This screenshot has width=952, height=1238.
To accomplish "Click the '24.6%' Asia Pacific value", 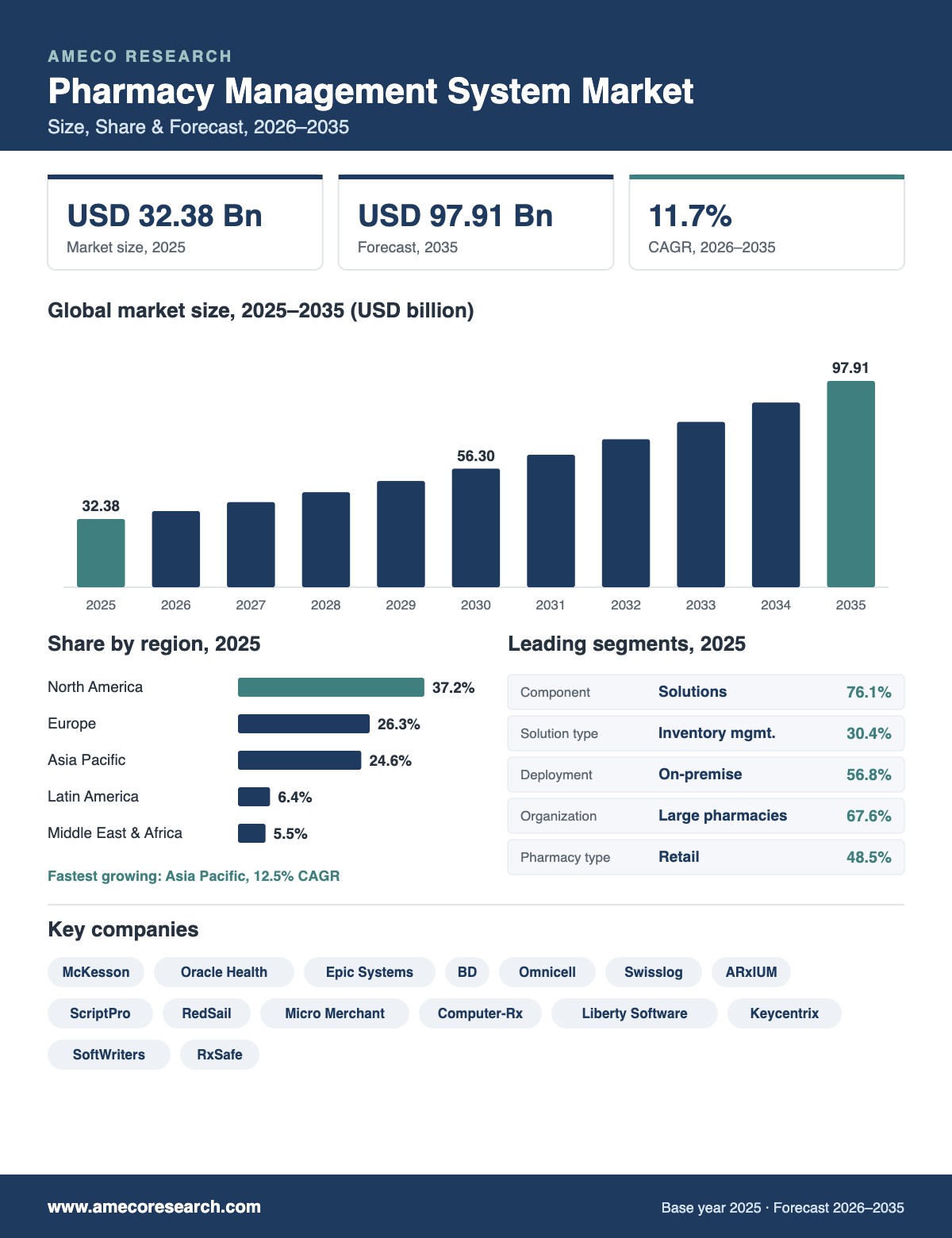I will [390, 760].
